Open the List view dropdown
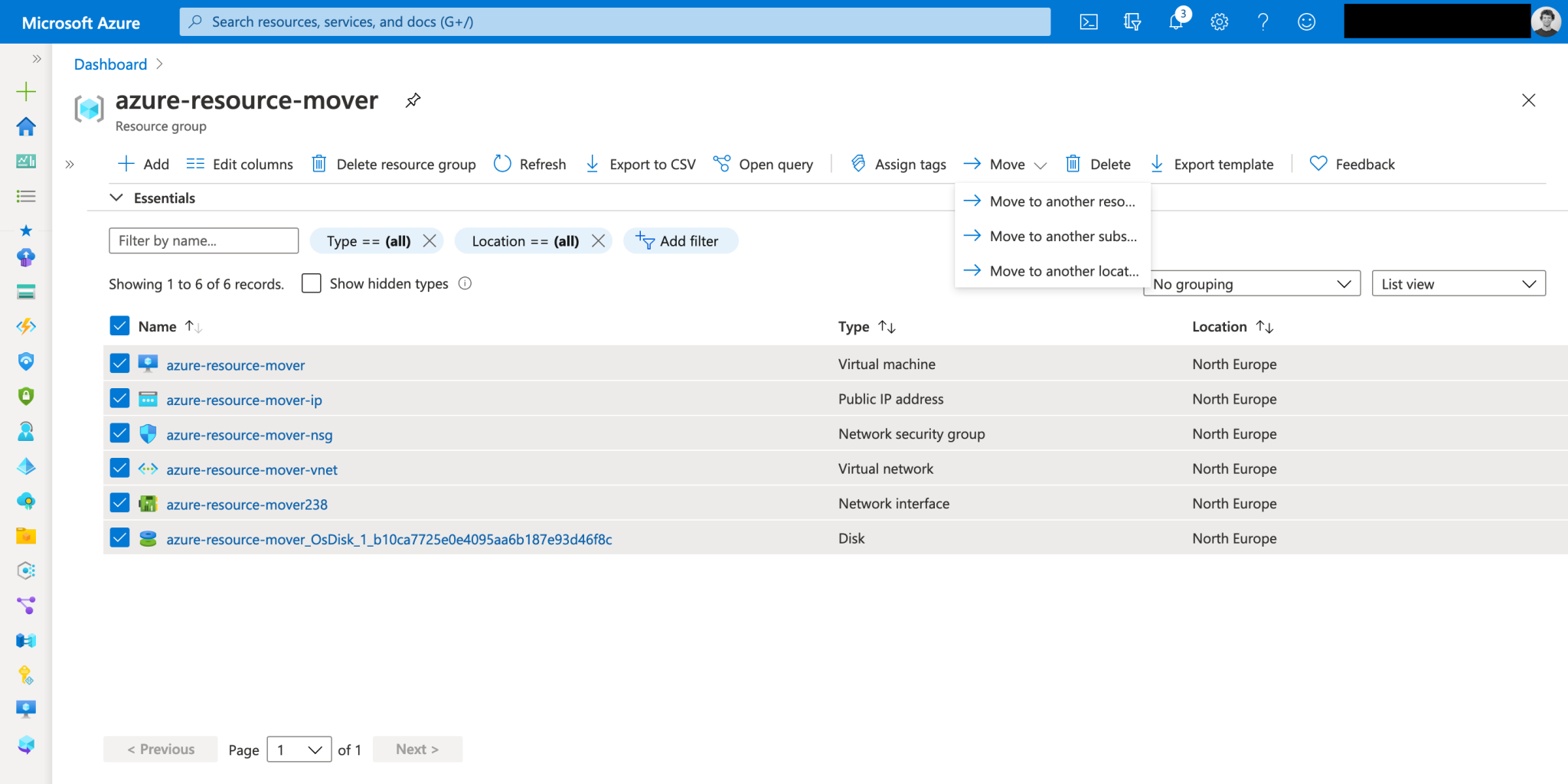 pos(1458,283)
